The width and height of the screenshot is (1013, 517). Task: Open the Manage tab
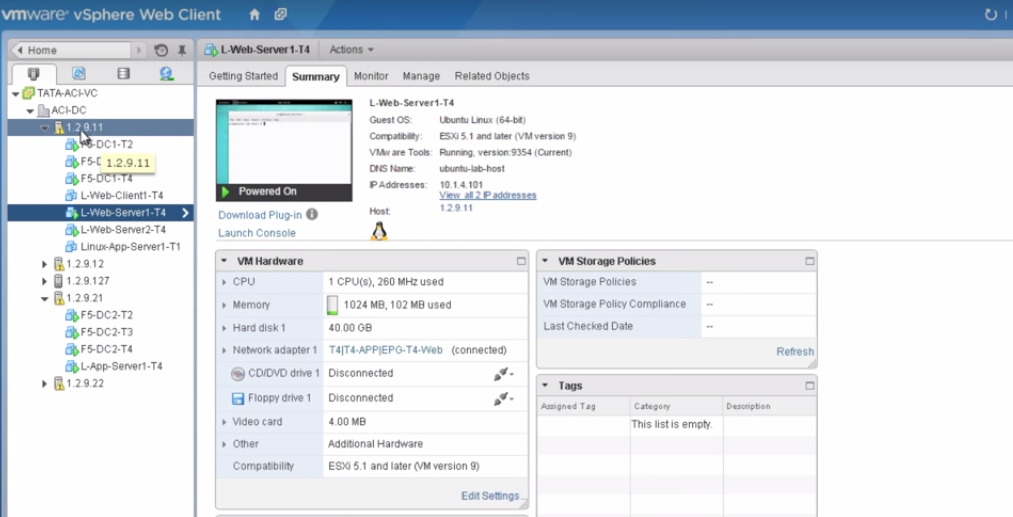[x=421, y=76]
